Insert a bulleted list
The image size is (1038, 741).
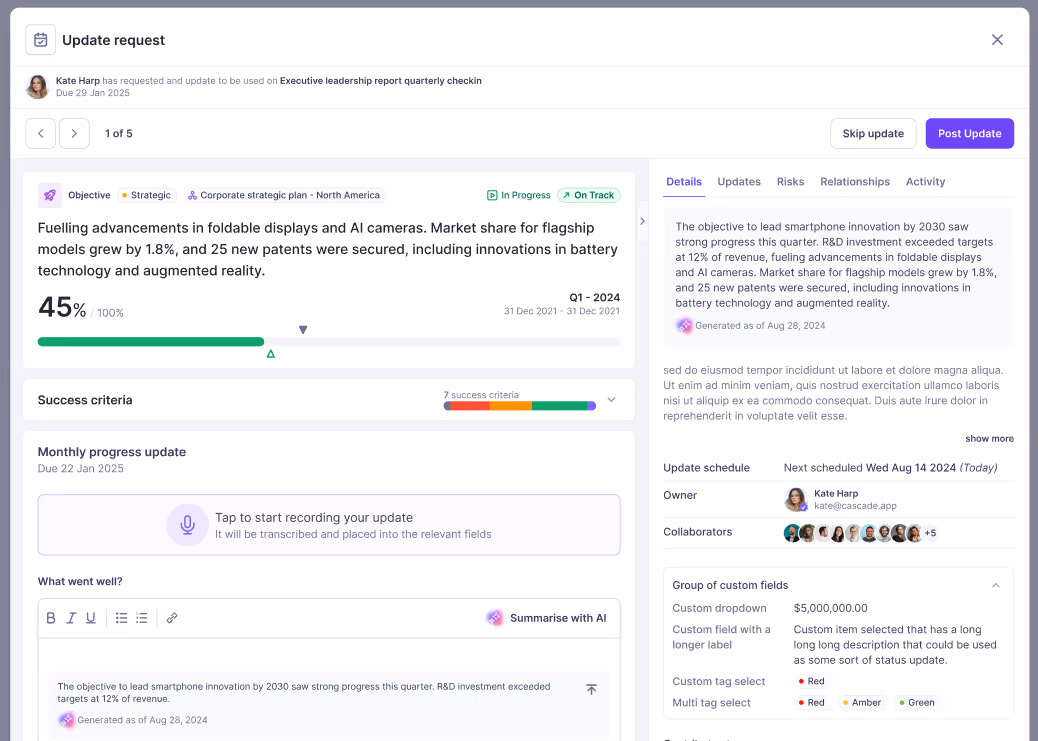[x=121, y=617]
